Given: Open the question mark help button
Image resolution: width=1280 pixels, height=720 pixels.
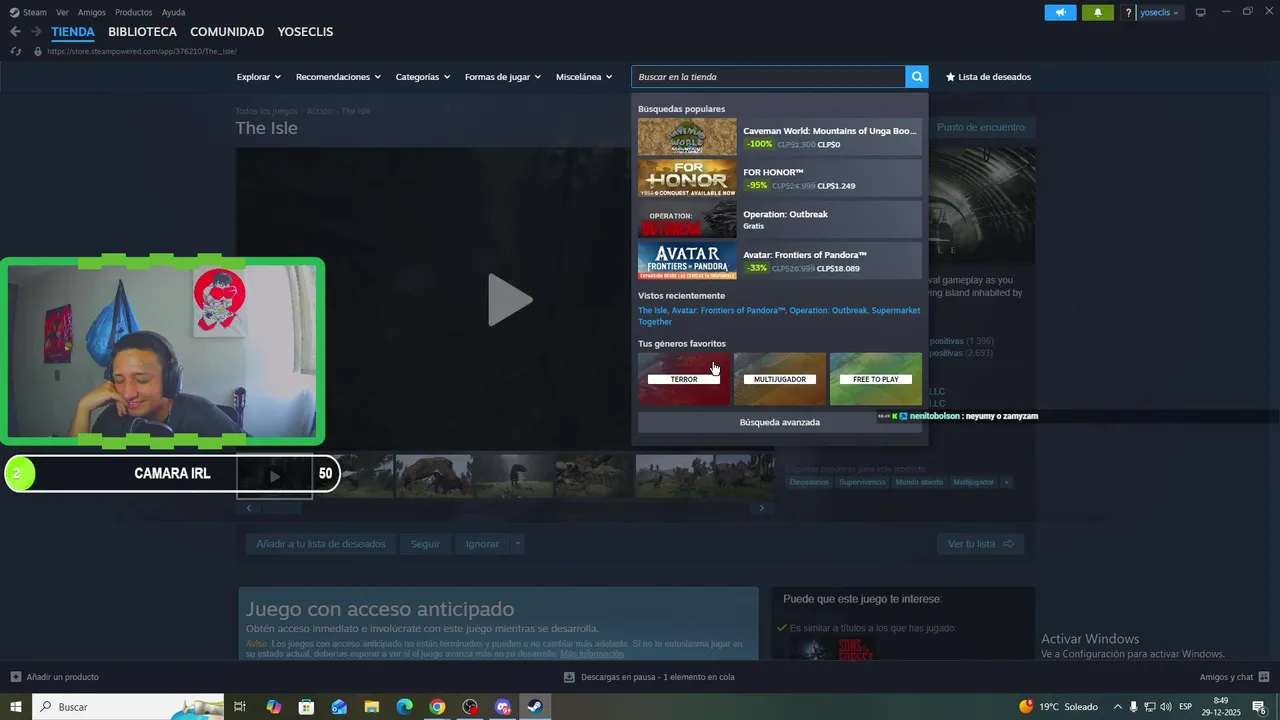Looking at the screenshot, I should pyautogui.click(x=1128, y=12).
